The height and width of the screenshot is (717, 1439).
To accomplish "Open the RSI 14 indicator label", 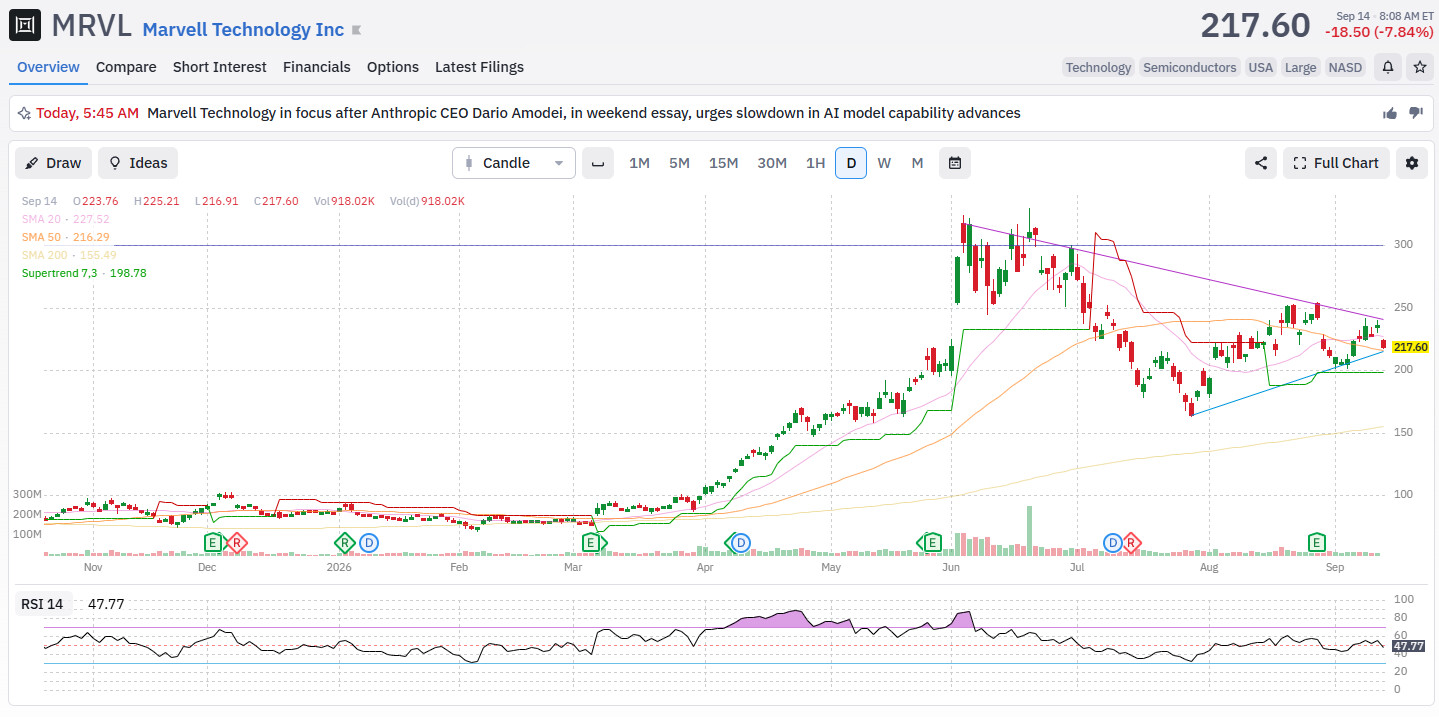I will [42, 604].
